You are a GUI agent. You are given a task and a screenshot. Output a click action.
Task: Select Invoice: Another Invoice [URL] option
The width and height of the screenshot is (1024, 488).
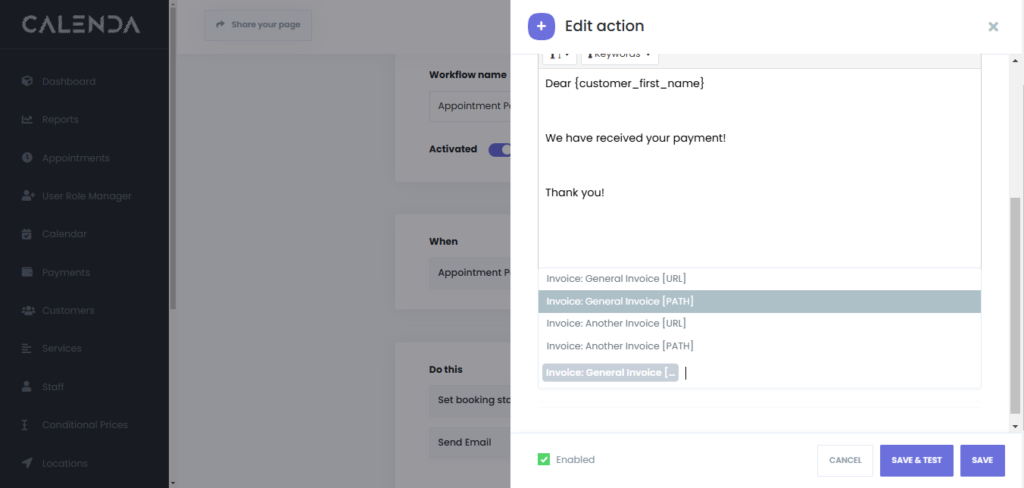point(614,323)
